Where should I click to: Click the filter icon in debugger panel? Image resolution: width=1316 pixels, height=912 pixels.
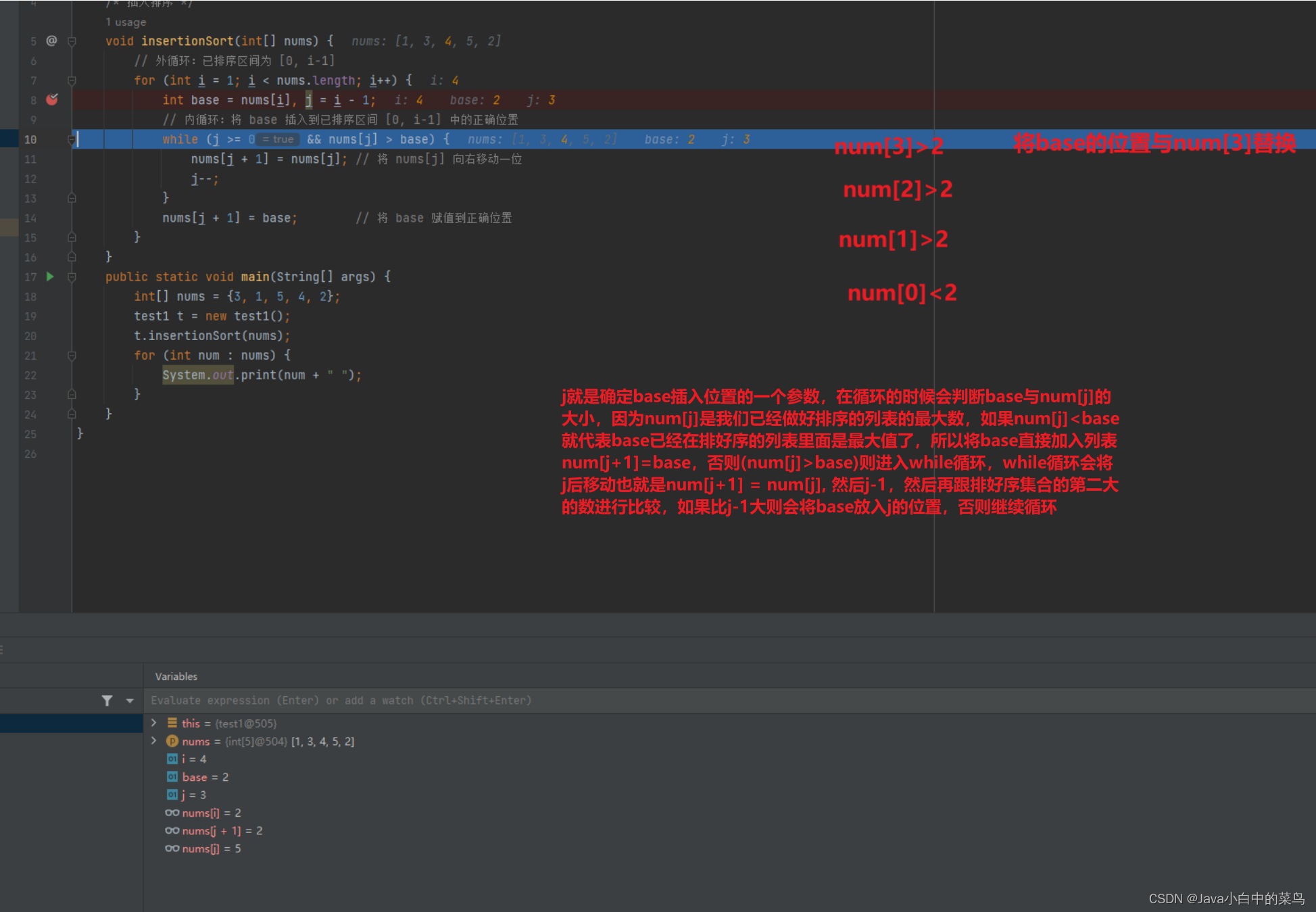click(107, 700)
